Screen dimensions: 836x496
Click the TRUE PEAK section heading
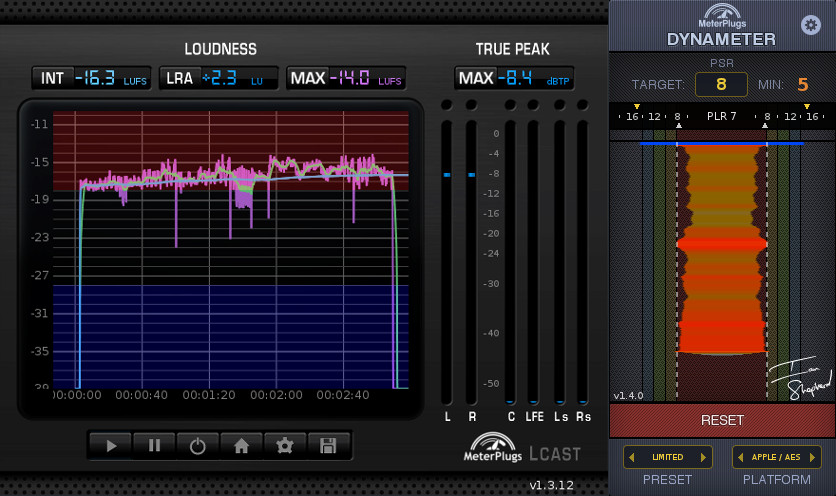click(x=512, y=50)
